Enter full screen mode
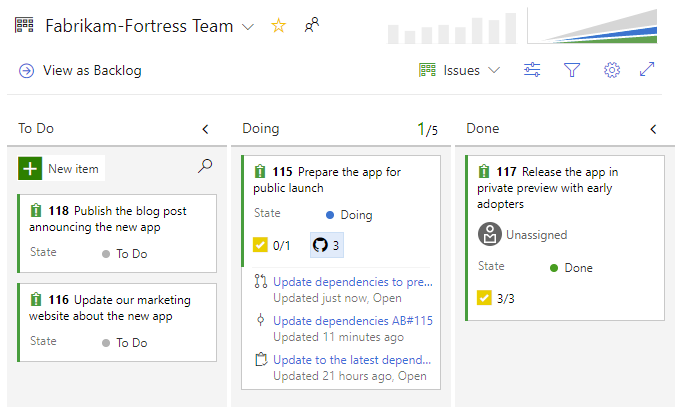Screen dimensions: 680x407 tap(648, 70)
